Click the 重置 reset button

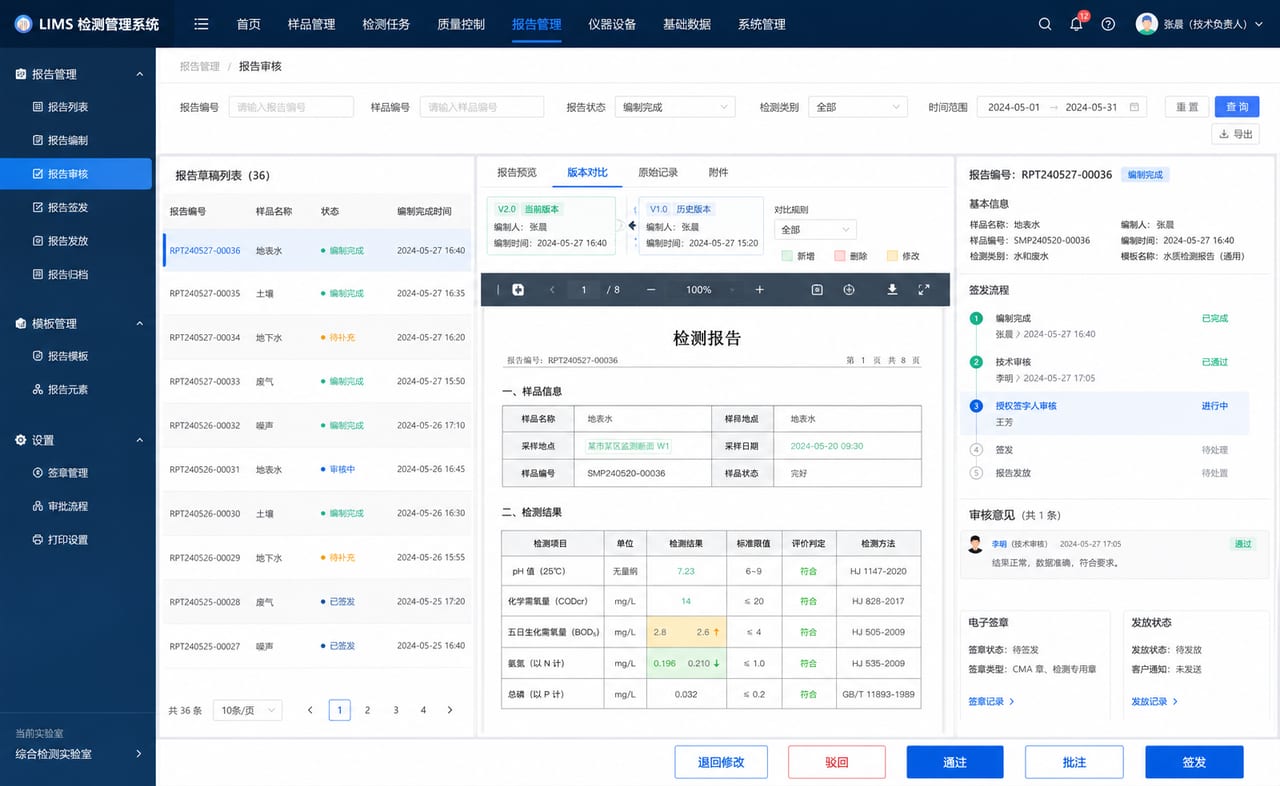(x=1187, y=107)
